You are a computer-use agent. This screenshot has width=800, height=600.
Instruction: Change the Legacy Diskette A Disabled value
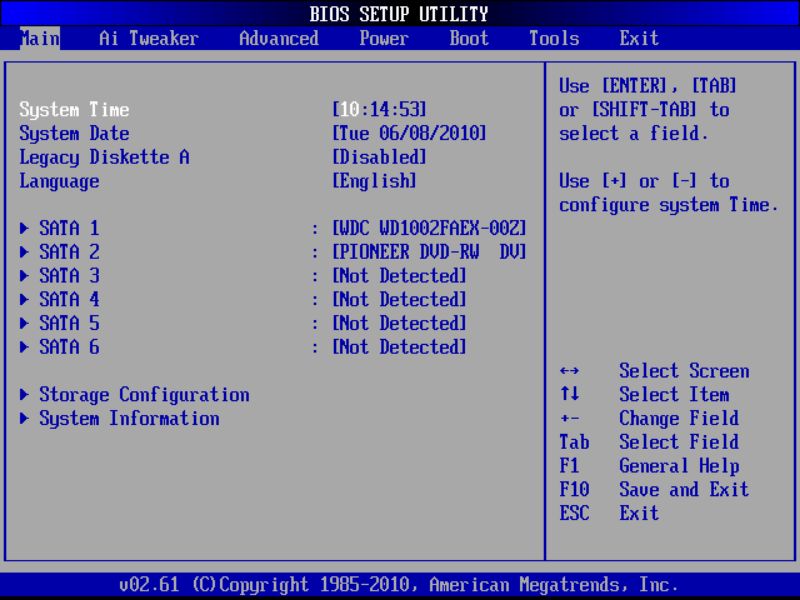coord(379,157)
